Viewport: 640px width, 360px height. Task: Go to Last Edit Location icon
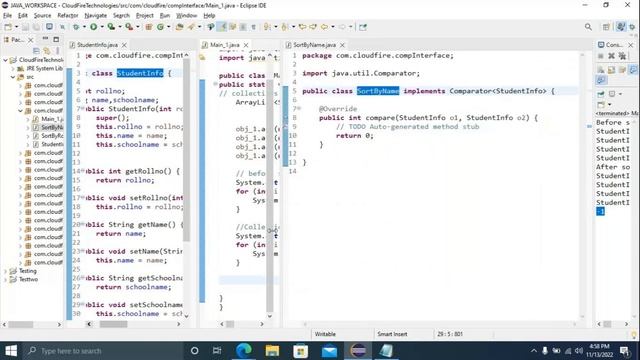point(302,27)
